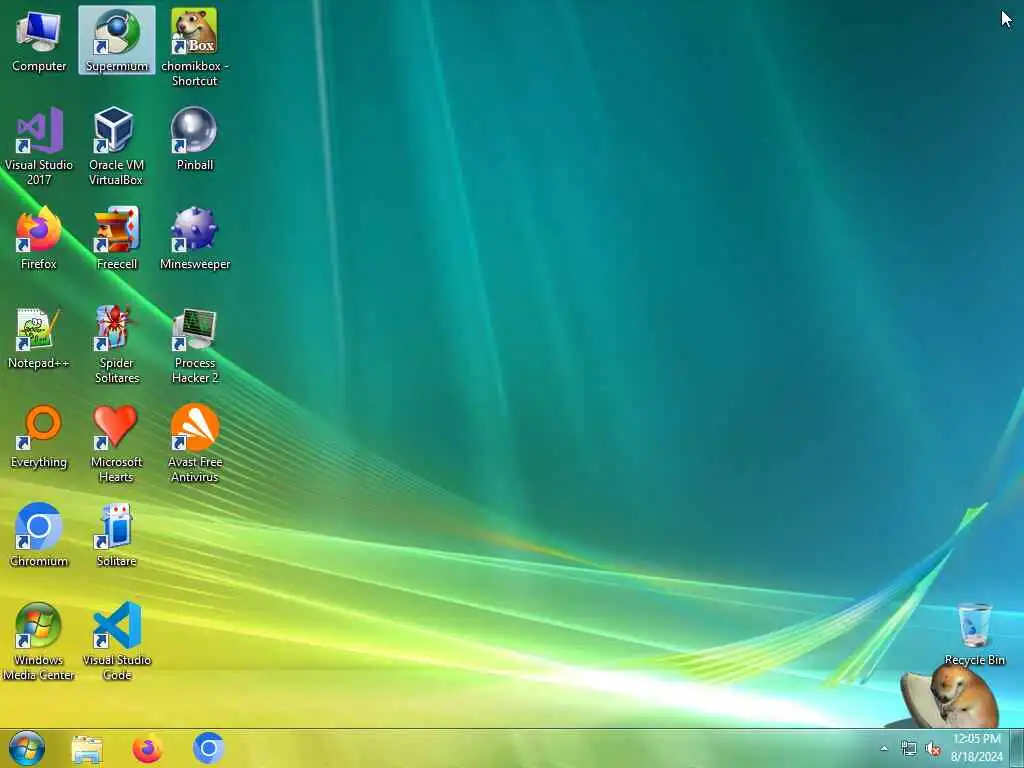This screenshot has width=1024, height=768.
Task: Open the clock showing 12:05 PM
Action: coord(976,748)
